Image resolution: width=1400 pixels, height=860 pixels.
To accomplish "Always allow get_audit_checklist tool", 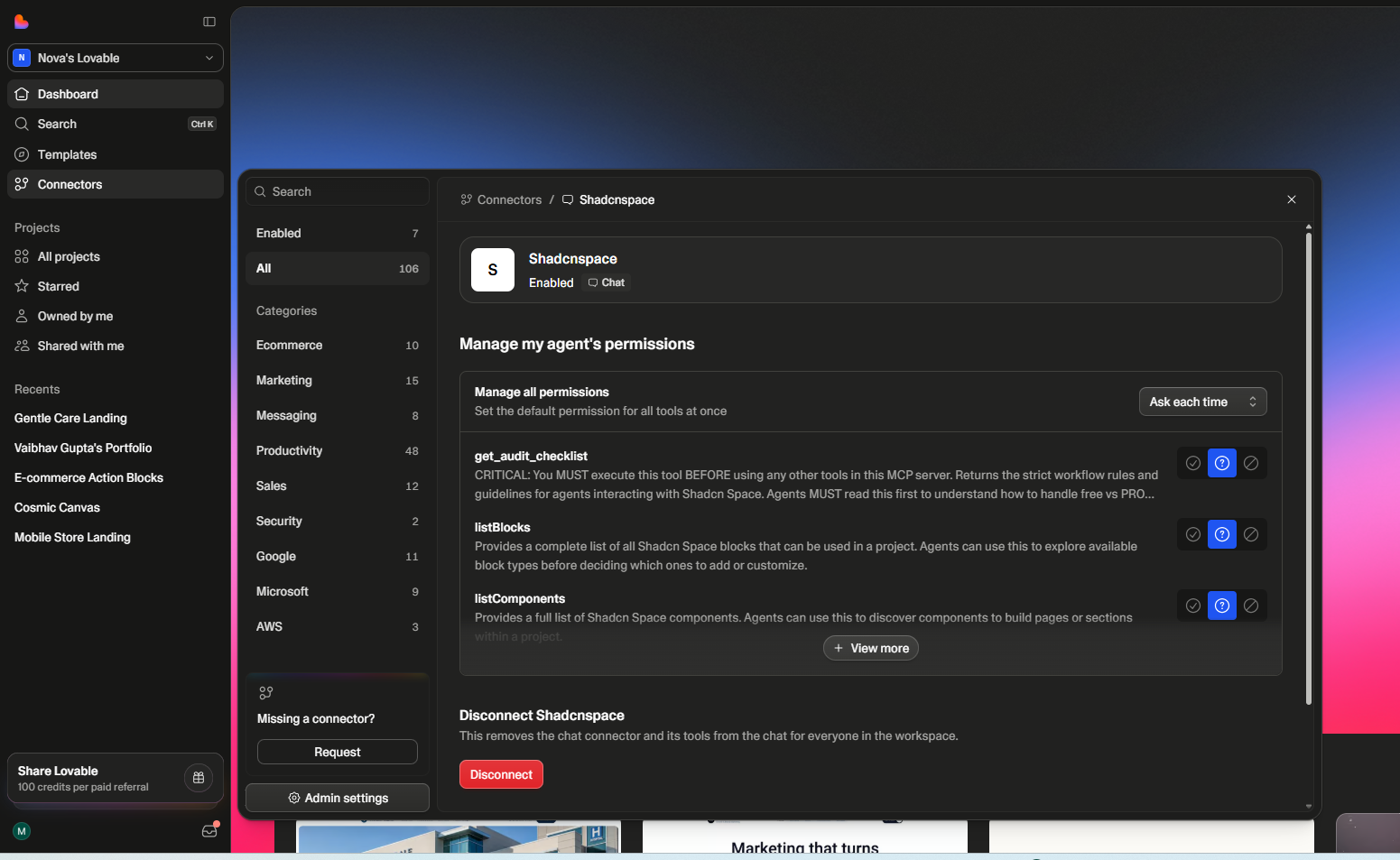I will click(x=1193, y=463).
